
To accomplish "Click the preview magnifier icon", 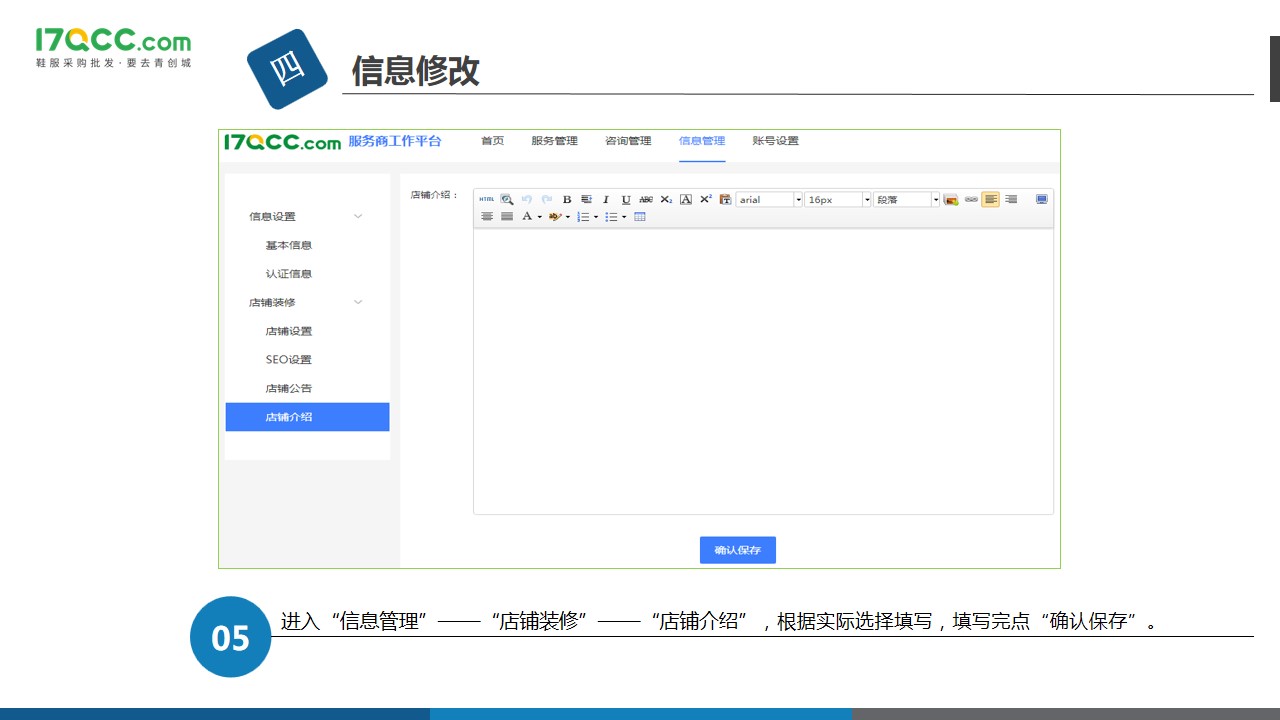I will [x=507, y=200].
